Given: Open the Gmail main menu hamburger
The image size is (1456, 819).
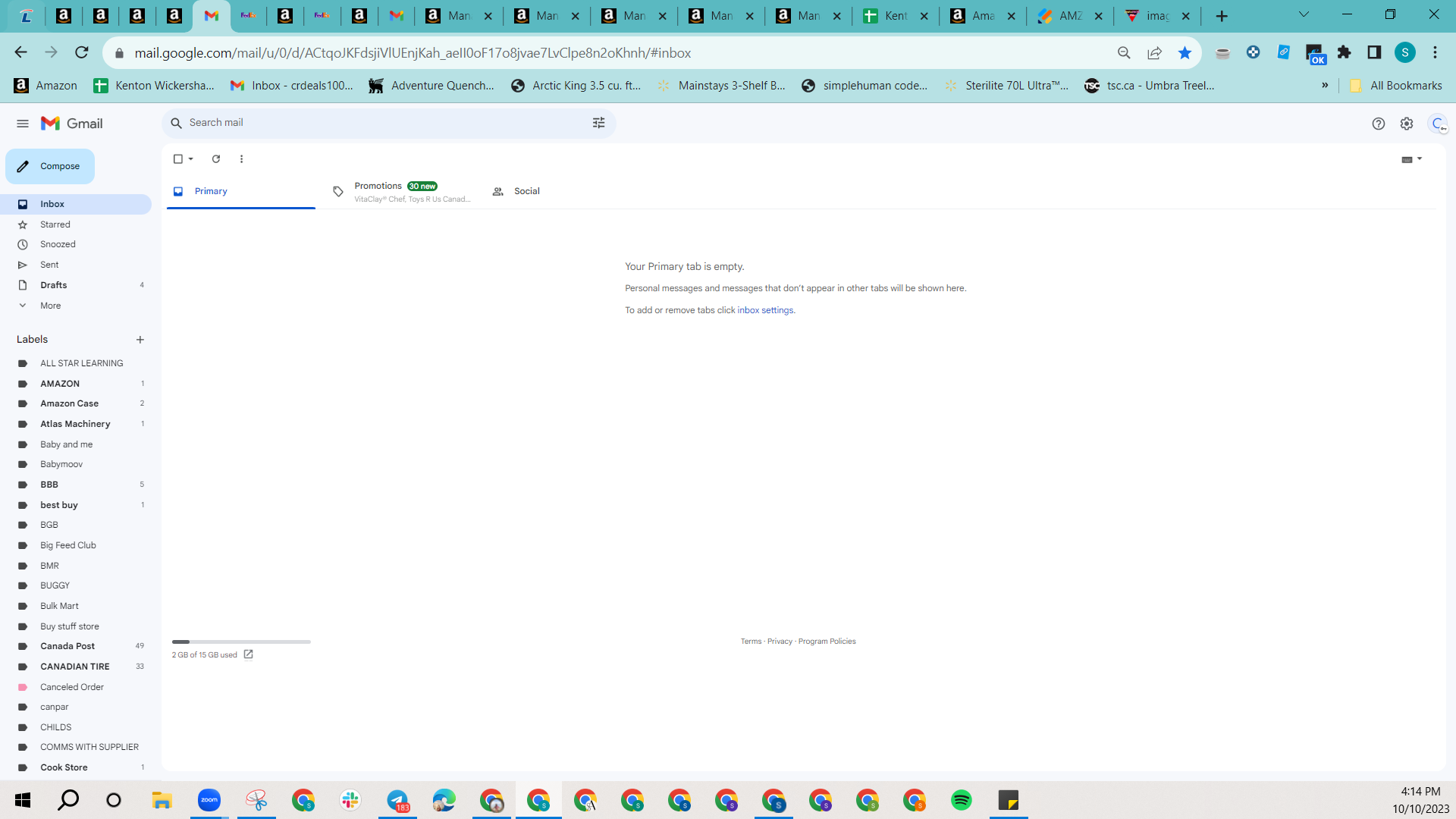Looking at the screenshot, I should [23, 124].
